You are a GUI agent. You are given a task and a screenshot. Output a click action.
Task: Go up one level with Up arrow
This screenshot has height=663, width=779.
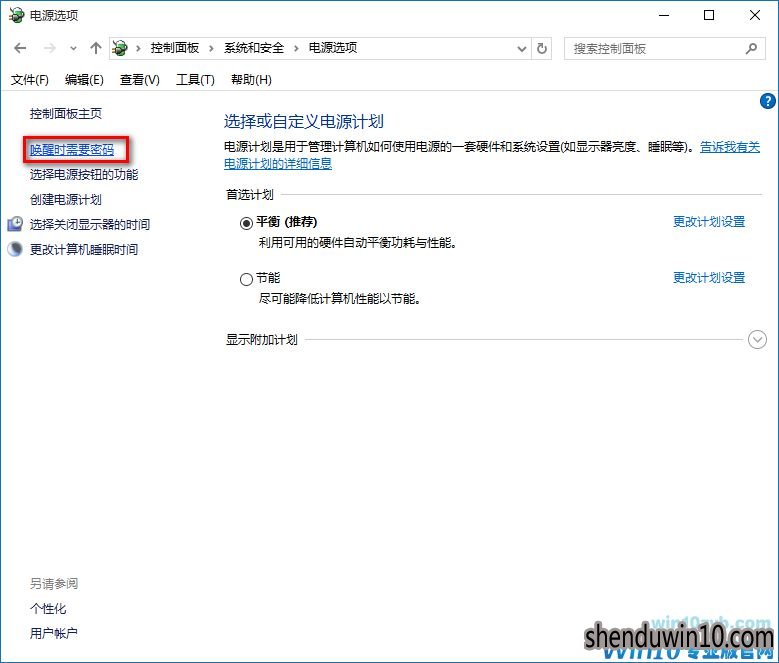pos(95,48)
